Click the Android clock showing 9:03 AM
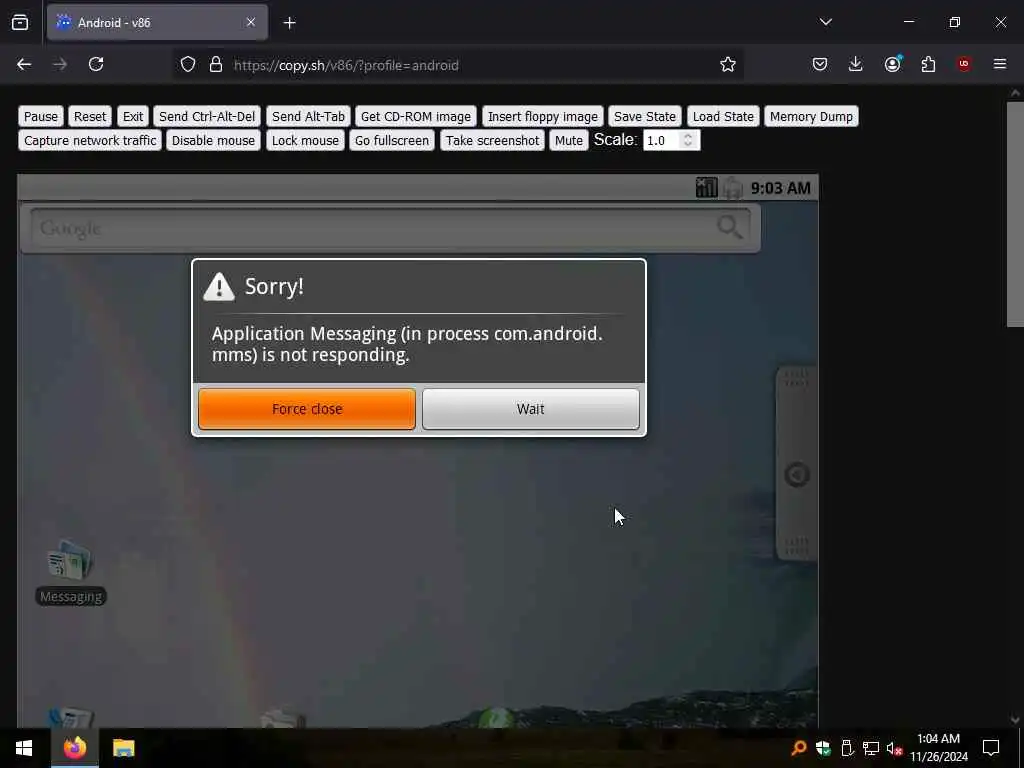Screen dimensions: 1024x768 click(780, 188)
